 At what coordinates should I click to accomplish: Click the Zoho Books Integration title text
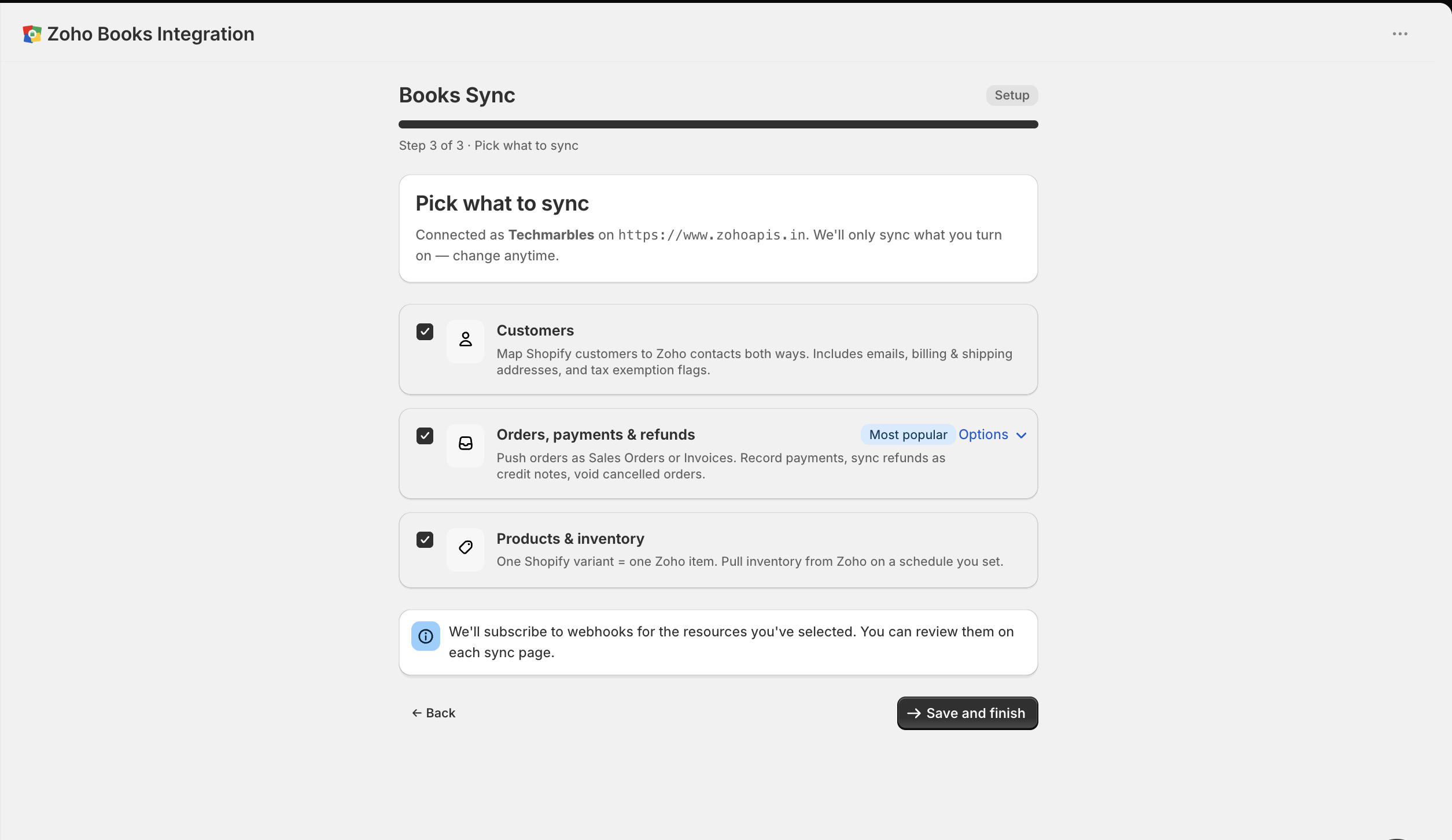tap(150, 34)
